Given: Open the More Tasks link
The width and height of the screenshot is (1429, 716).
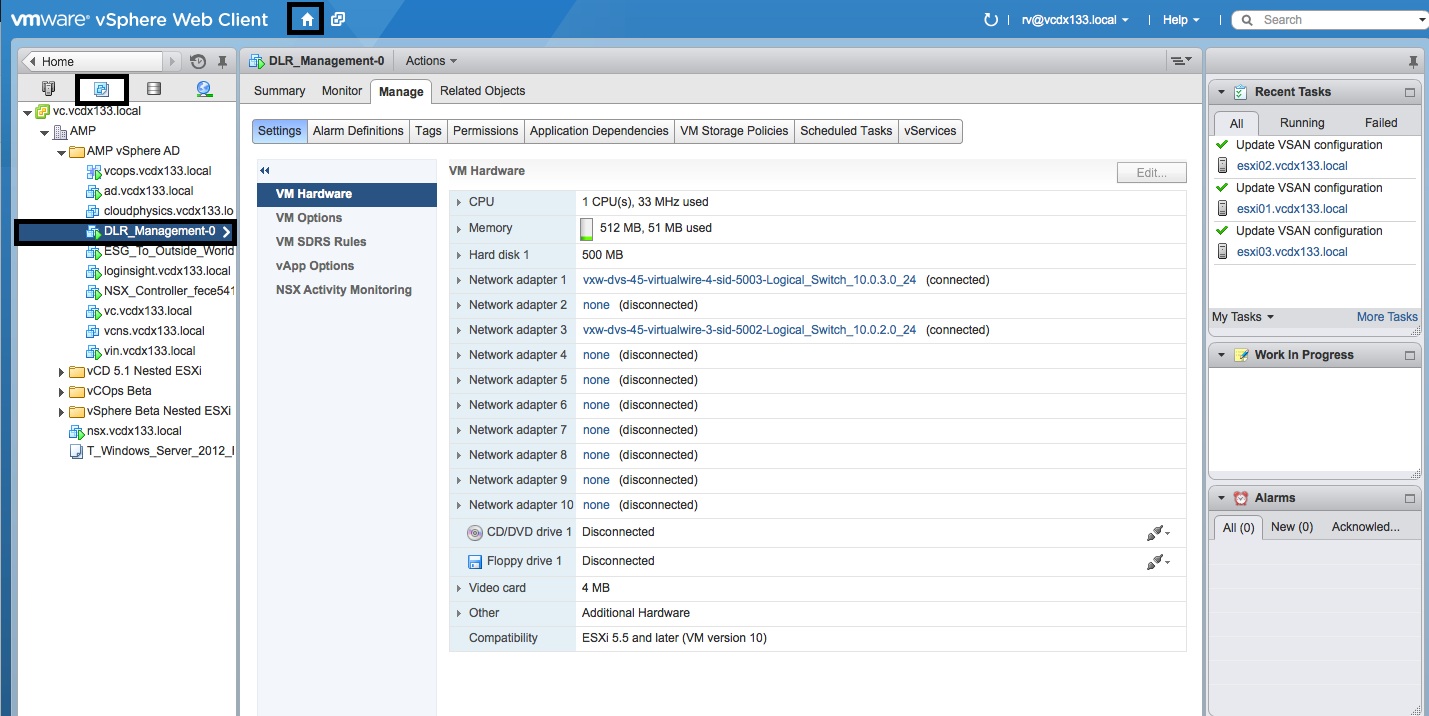Looking at the screenshot, I should point(1386,317).
